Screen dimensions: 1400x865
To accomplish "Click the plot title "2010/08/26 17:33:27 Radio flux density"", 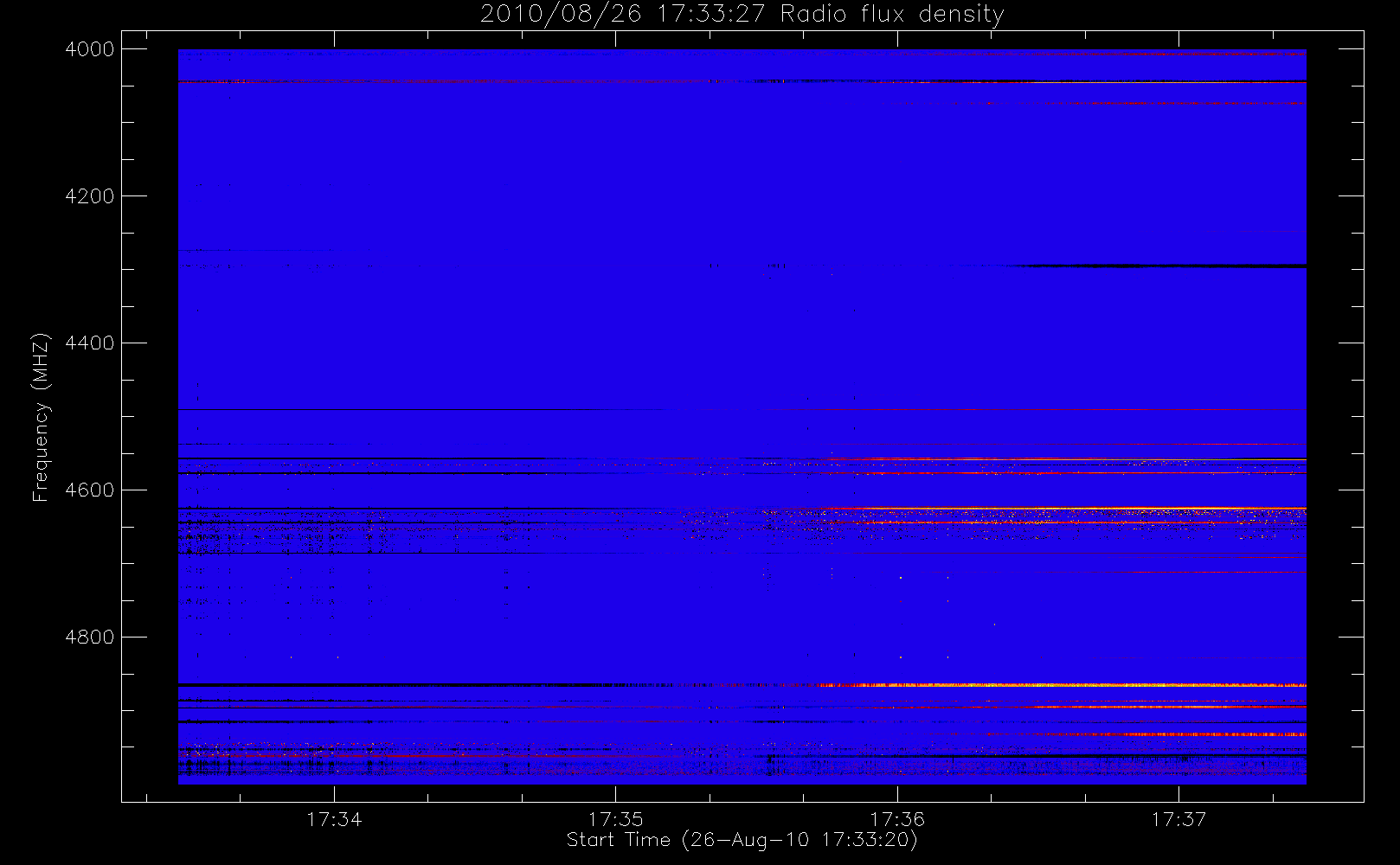I will (742, 15).
